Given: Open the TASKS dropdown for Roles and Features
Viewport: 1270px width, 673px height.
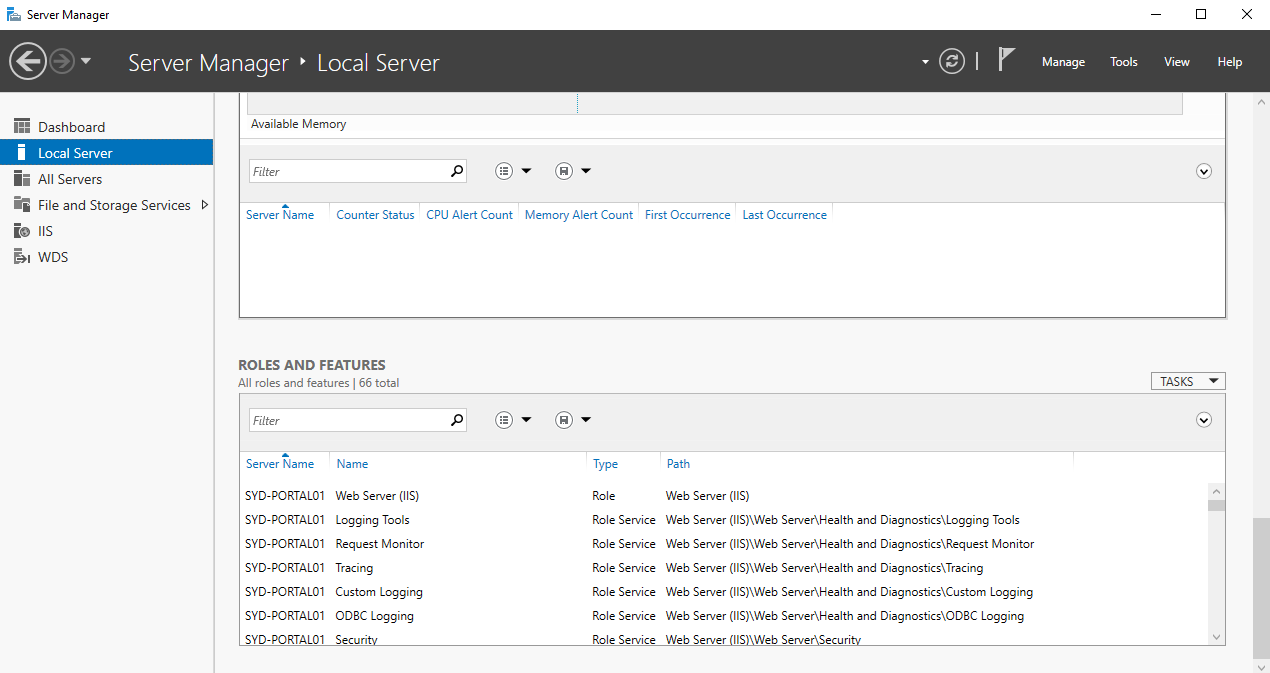Looking at the screenshot, I should (x=1187, y=381).
